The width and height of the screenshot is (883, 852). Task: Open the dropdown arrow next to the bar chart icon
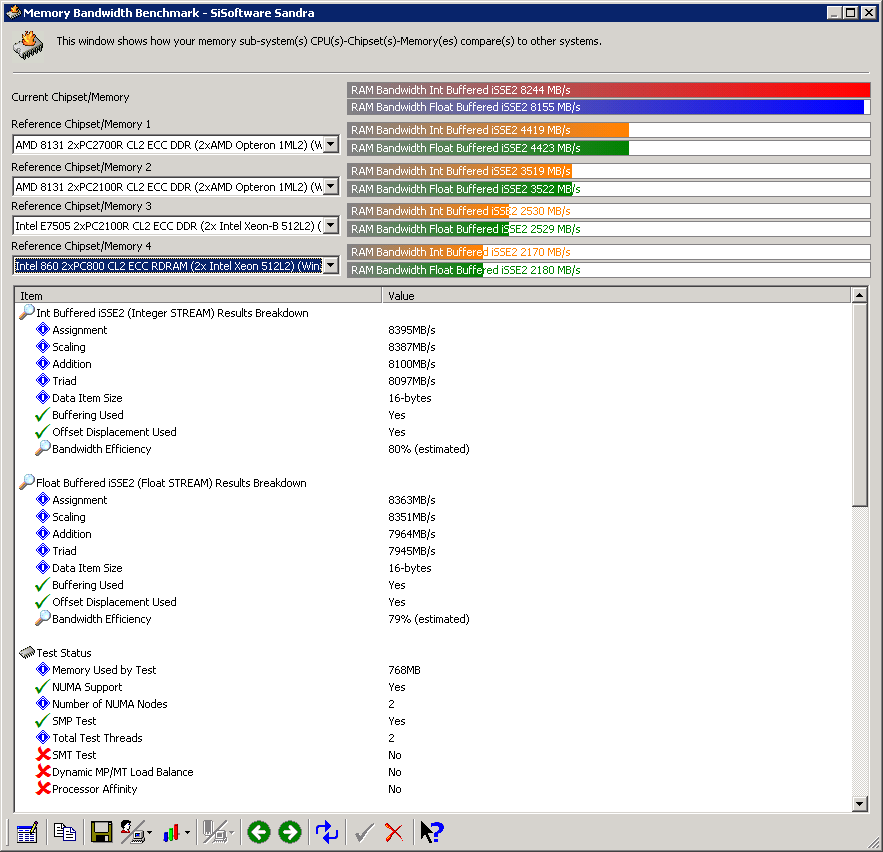tap(187, 833)
